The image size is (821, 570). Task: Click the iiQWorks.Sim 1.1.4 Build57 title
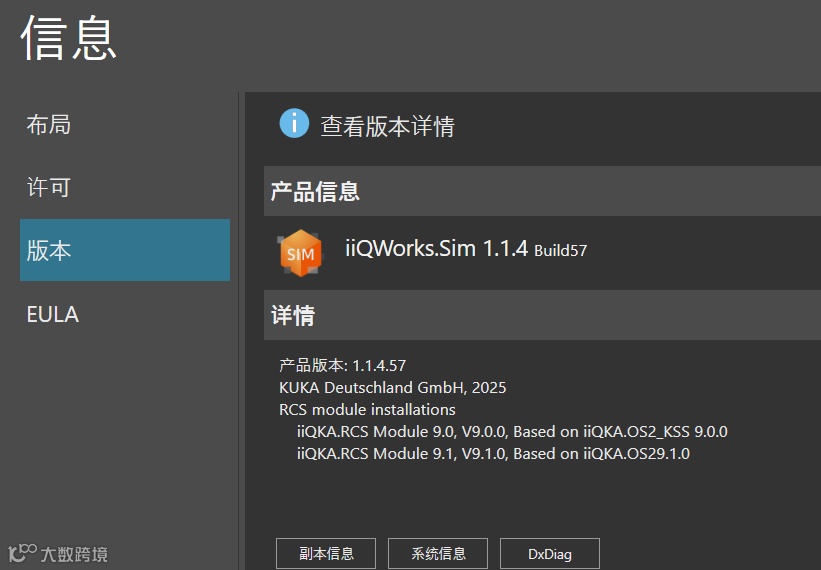coord(466,249)
